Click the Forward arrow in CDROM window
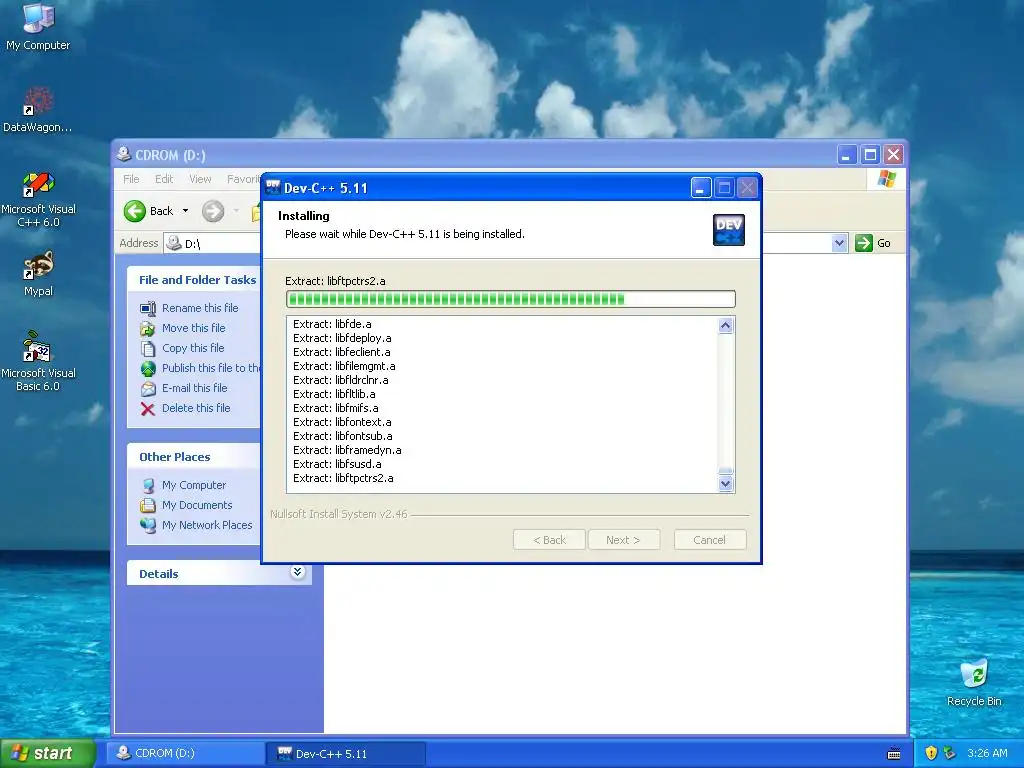Screen dimensions: 1024x768 tap(213, 211)
